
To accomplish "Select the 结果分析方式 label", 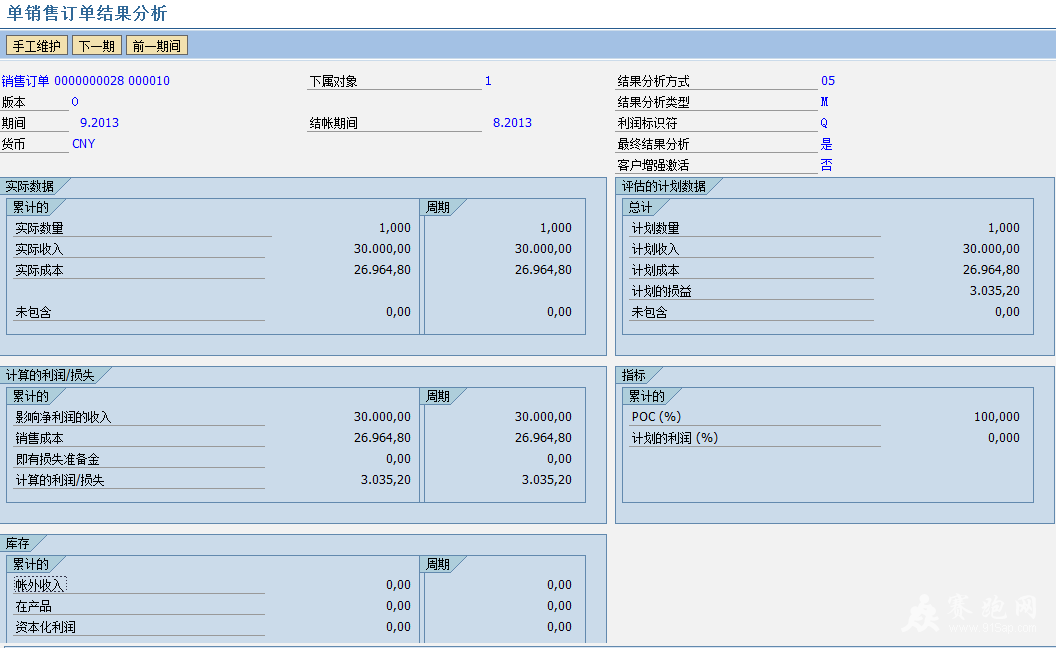I will pyautogui.click(x=653, y=82).
